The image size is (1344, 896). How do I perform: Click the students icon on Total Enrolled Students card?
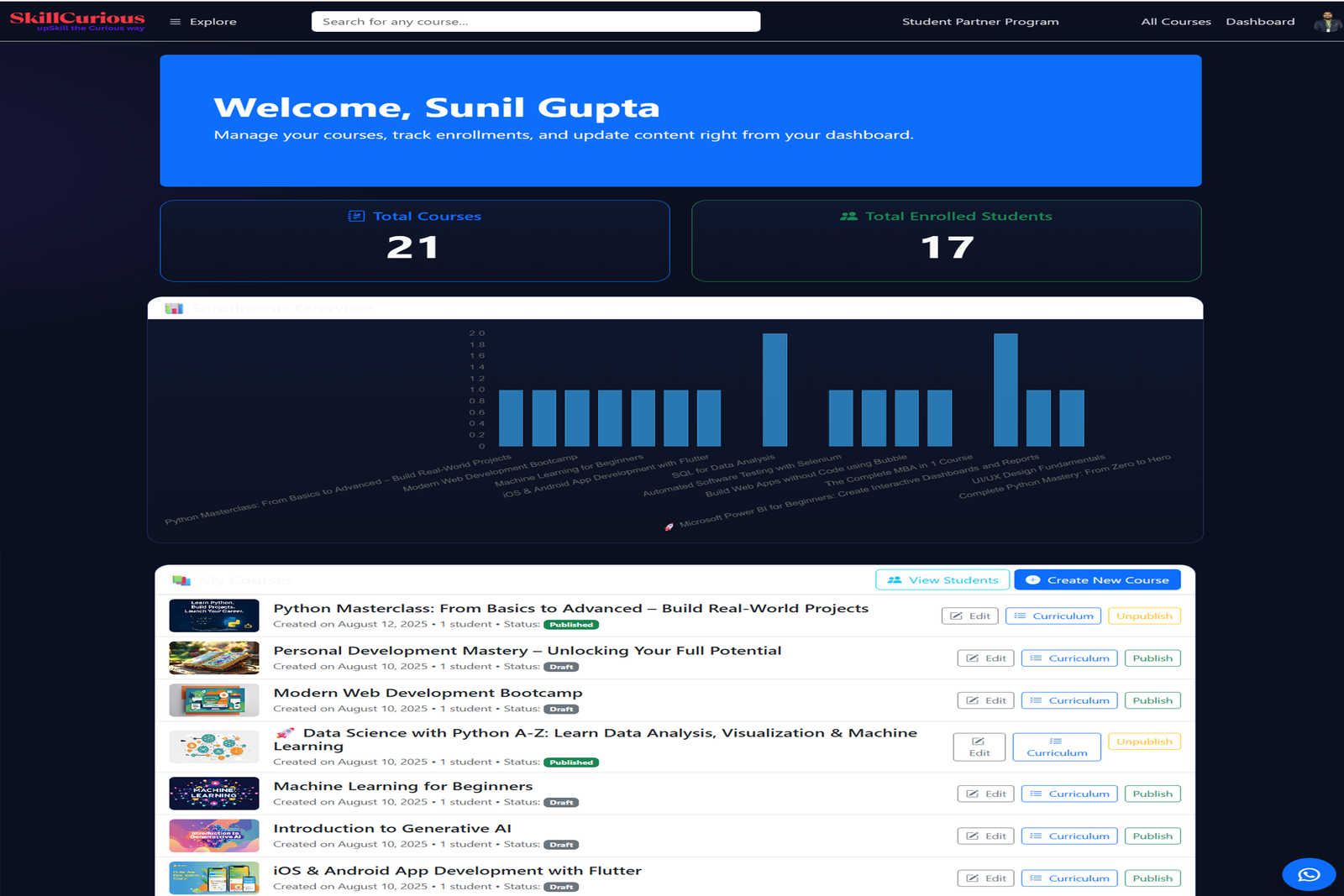(848, 216)
